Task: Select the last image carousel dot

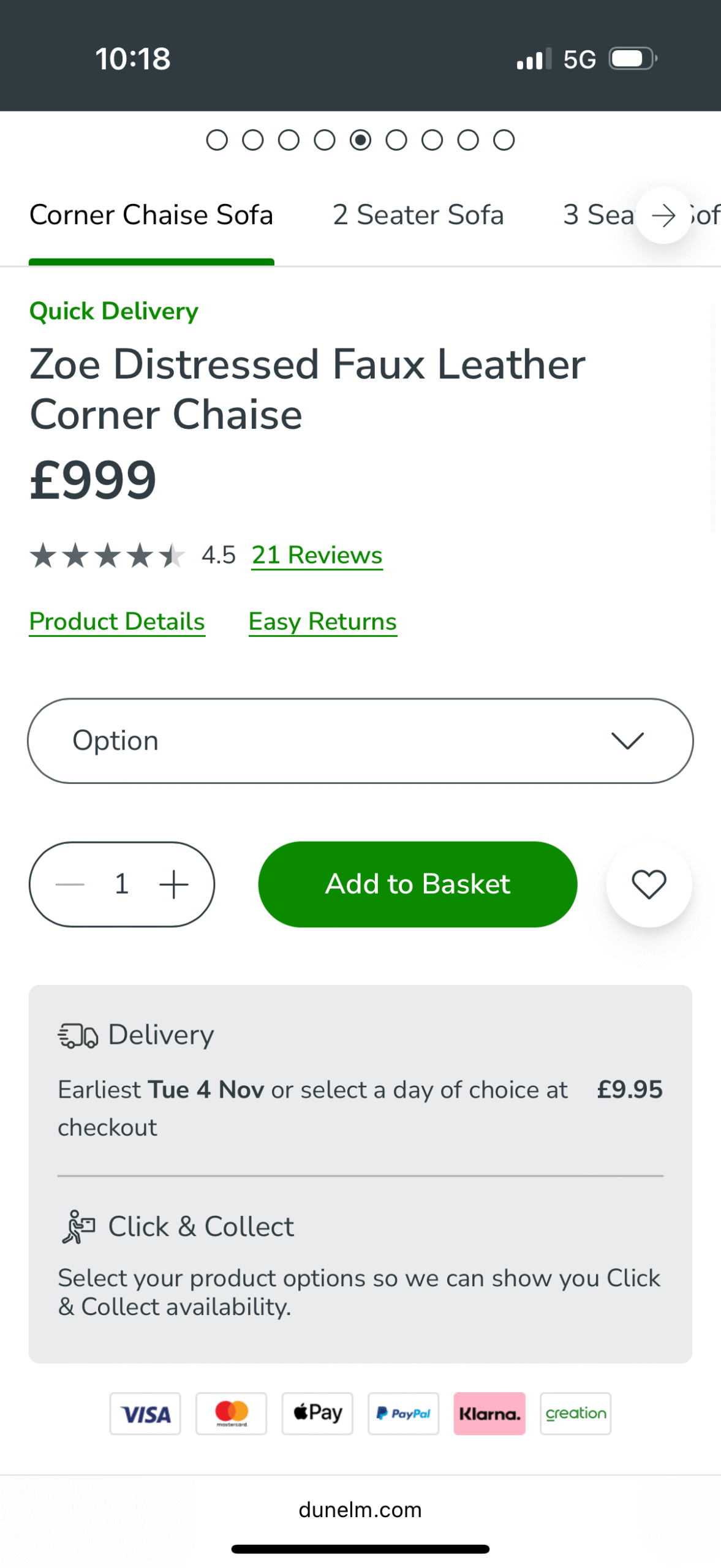Action: [x=504, y=140]
